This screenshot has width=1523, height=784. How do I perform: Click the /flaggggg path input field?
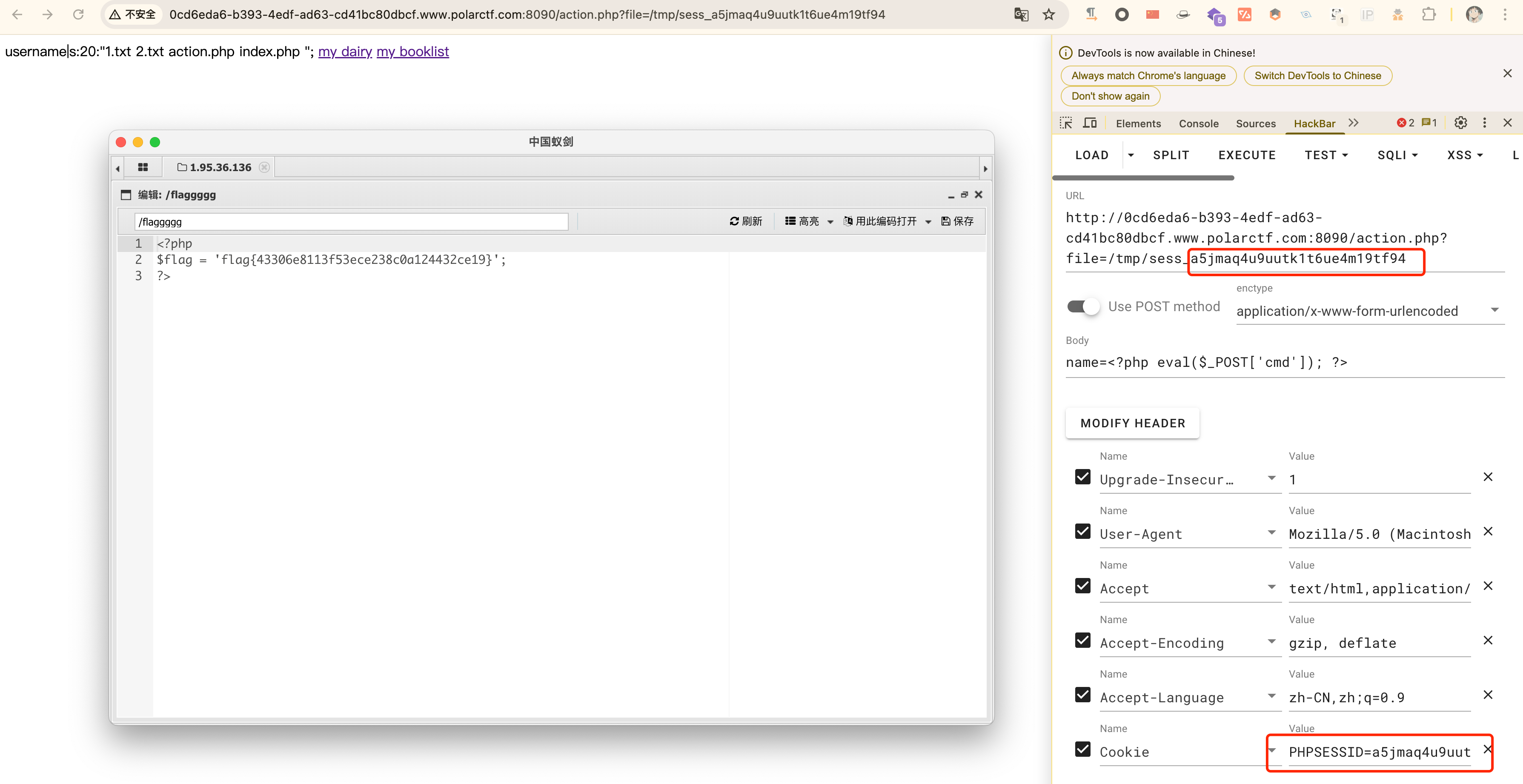point(351,222)
